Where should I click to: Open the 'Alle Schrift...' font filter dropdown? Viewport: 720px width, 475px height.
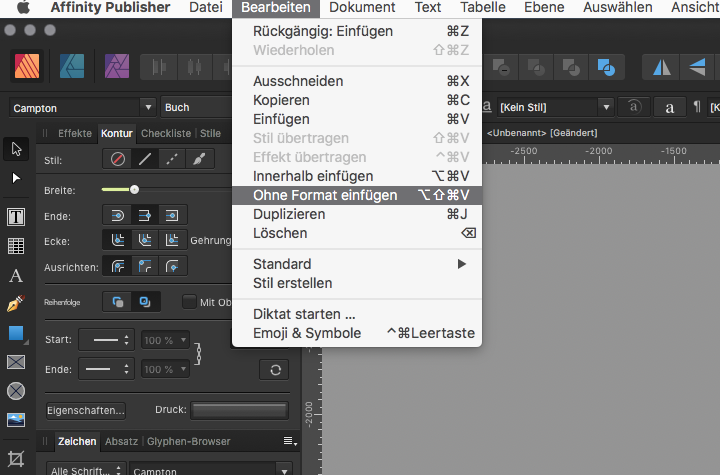point(86,469)
